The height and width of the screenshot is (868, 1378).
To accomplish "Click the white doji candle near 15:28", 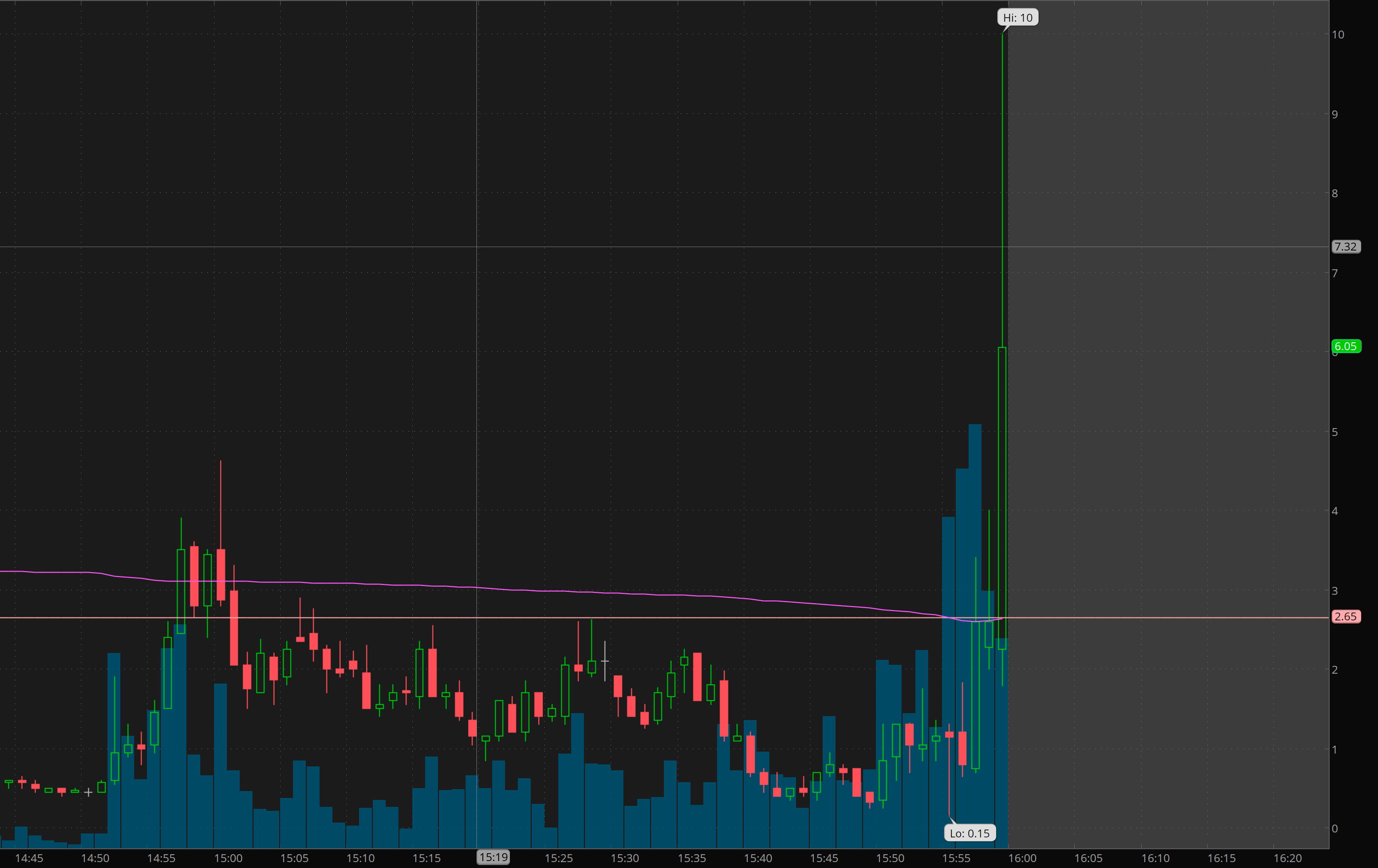I will [605, 661].
